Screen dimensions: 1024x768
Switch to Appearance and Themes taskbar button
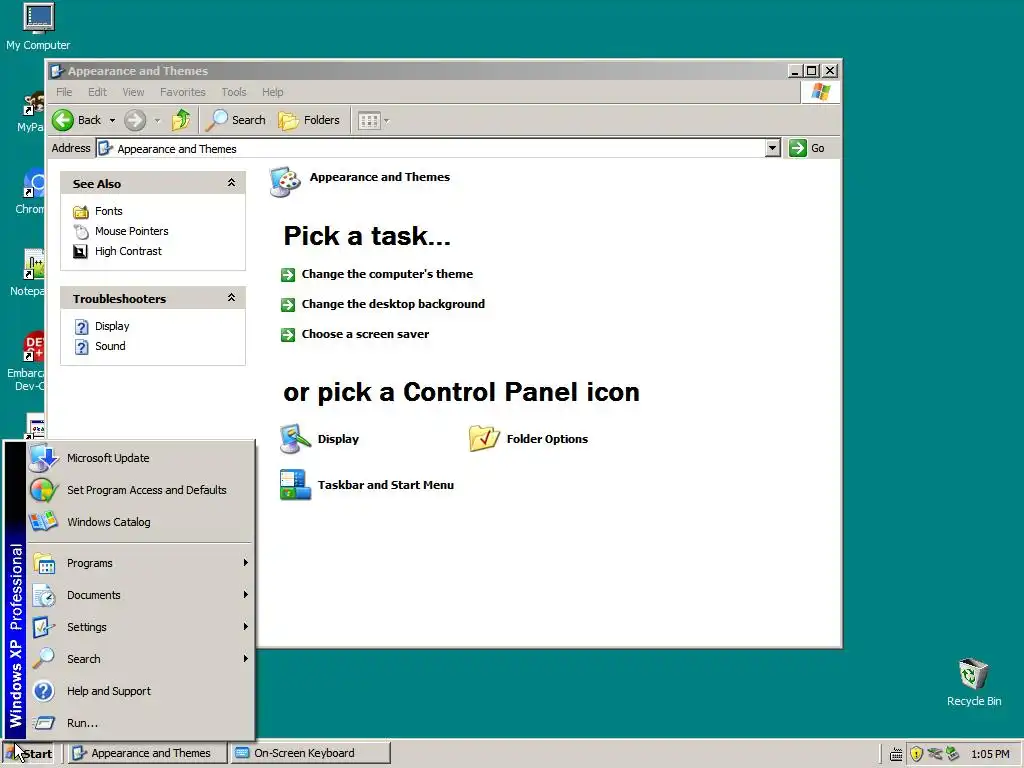tap(148, 754)
